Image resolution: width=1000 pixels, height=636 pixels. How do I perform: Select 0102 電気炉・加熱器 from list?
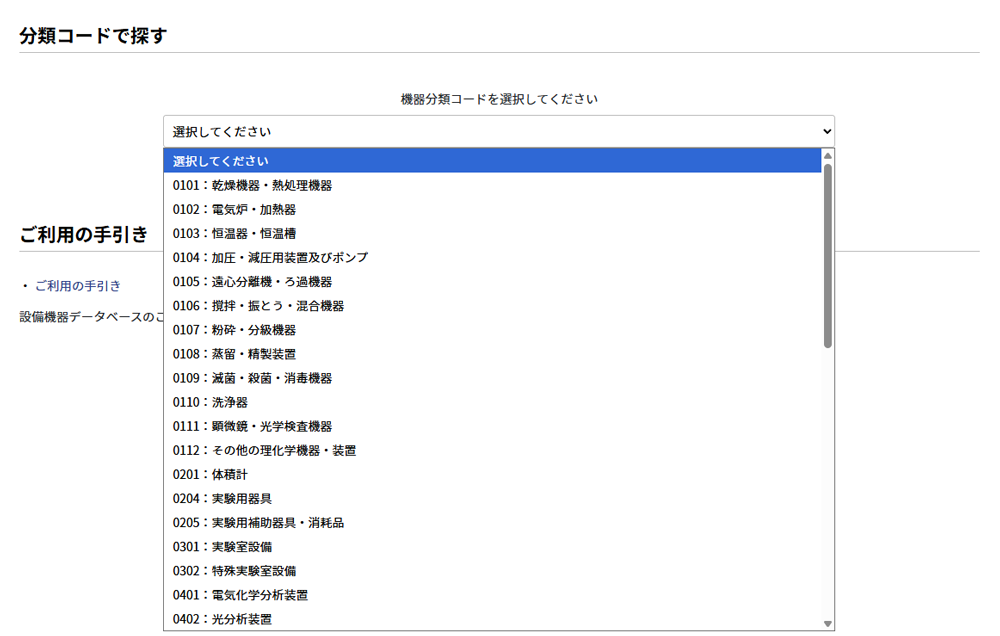pos(492,209)
